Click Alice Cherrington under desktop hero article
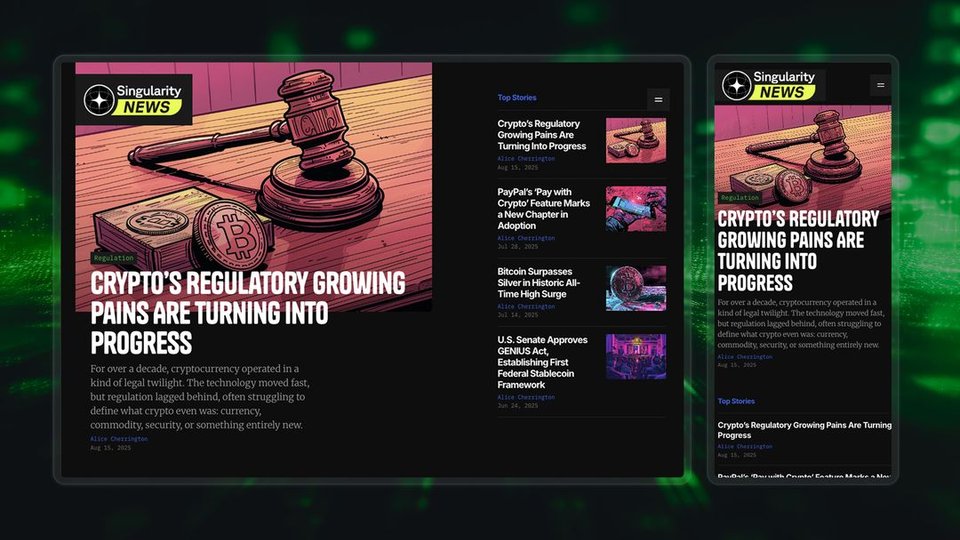This screenshot has height=540, width=960. click(x=119, y=439)
